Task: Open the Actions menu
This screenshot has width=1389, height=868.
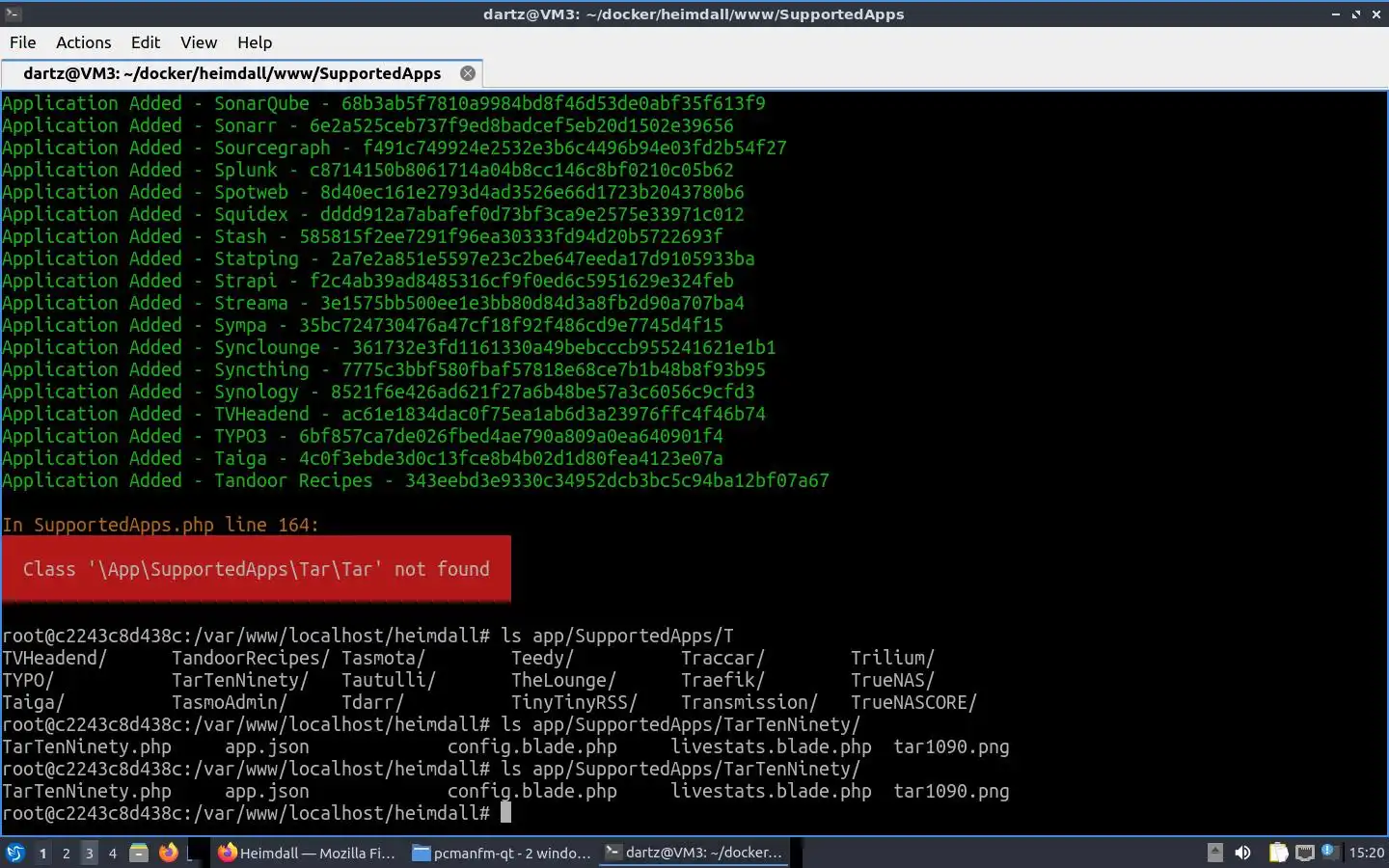Action: pyautogui.click(x=83, y=42)
